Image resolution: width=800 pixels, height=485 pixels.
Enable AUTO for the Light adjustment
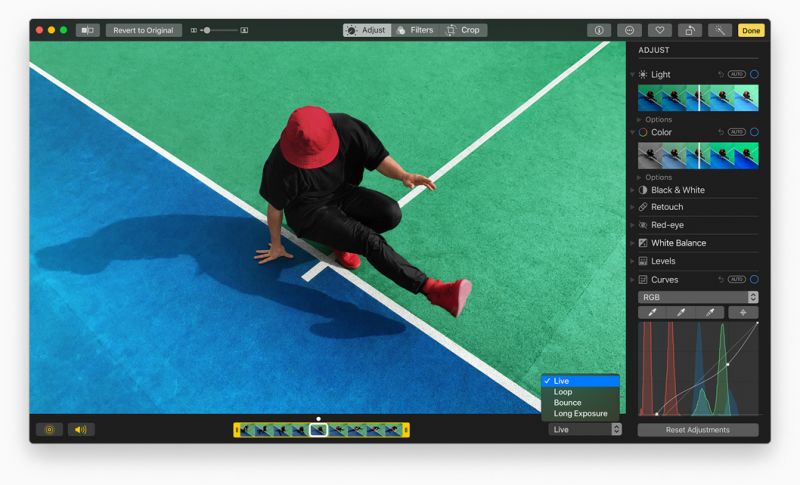pos(737,74)
